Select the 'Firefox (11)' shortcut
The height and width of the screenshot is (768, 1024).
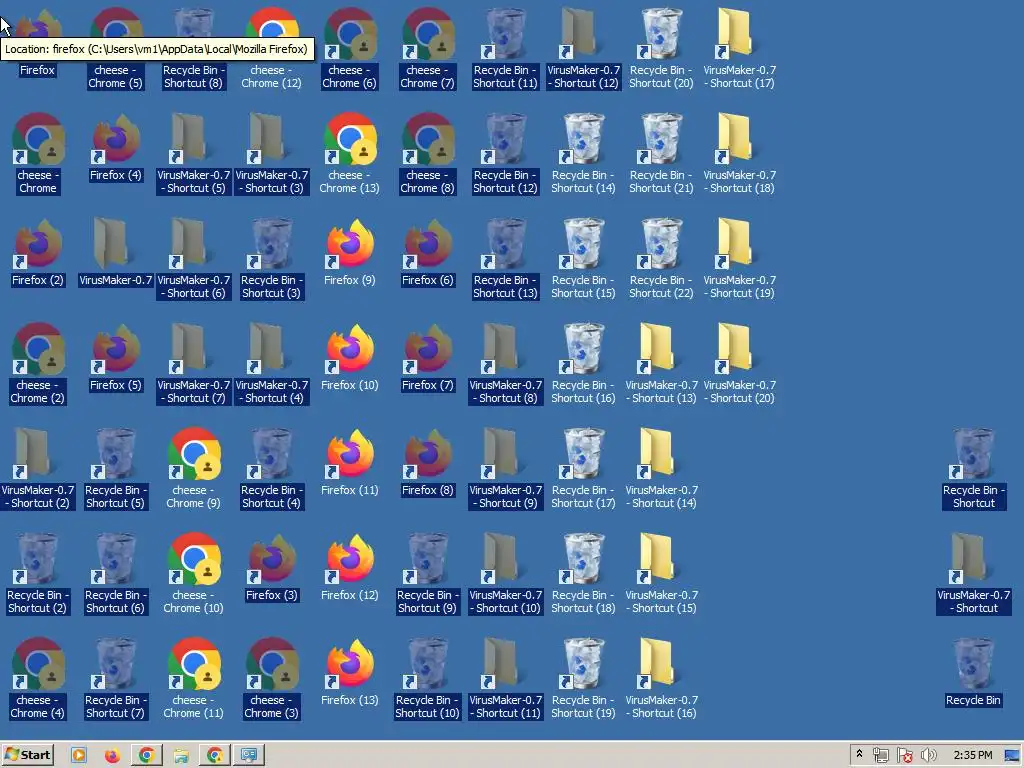[x=349, y=462]
